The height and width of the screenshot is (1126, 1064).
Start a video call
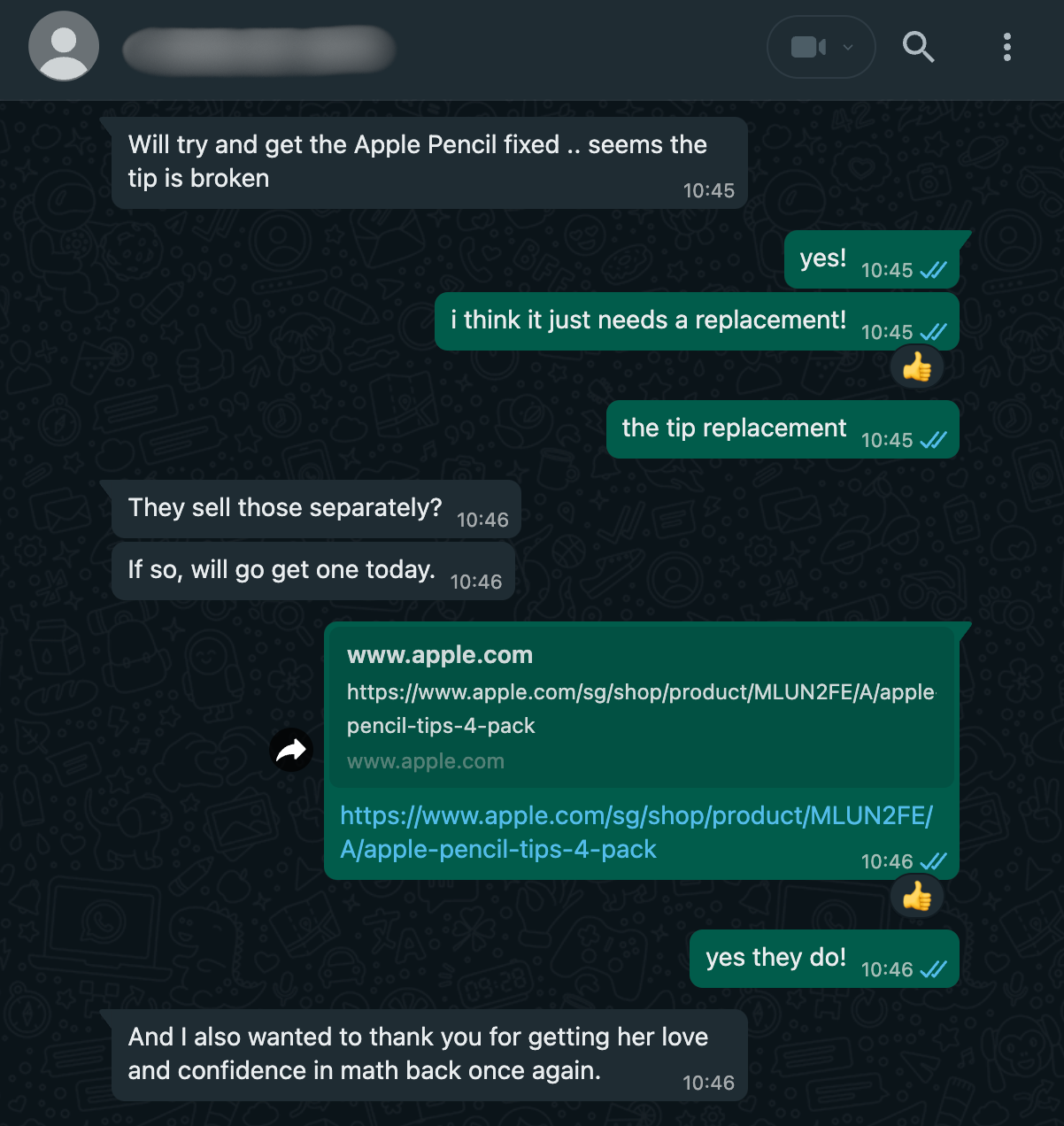click(808, 47)
